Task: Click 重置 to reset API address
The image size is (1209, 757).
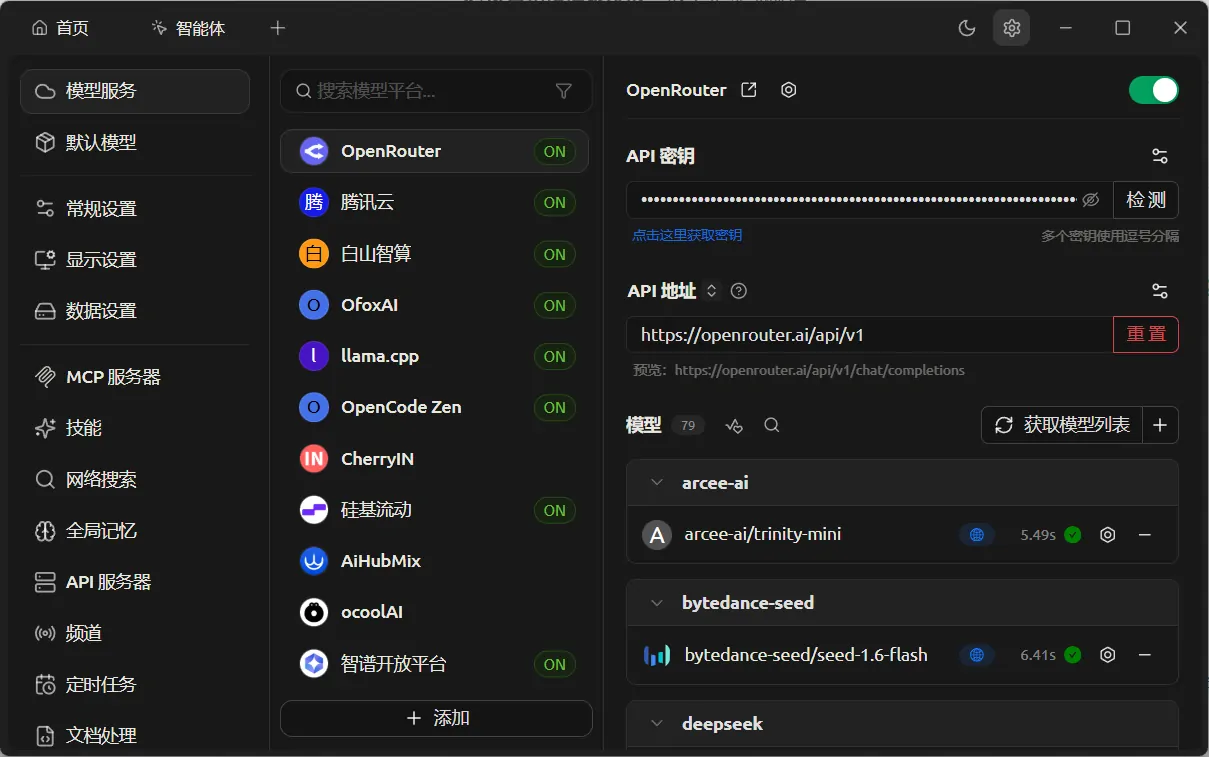Action: tap(1146, 335)
